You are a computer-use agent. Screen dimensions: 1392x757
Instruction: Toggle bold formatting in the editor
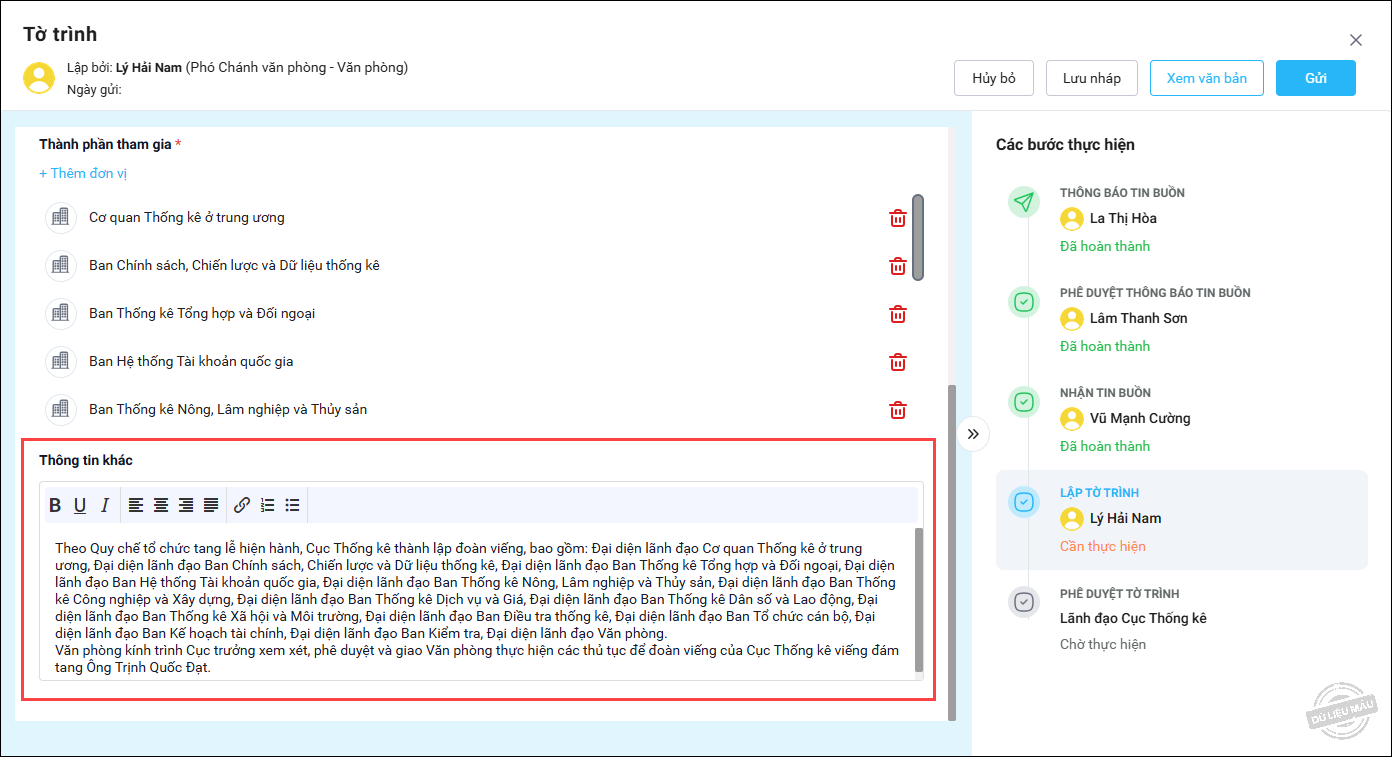pos(56,505)
